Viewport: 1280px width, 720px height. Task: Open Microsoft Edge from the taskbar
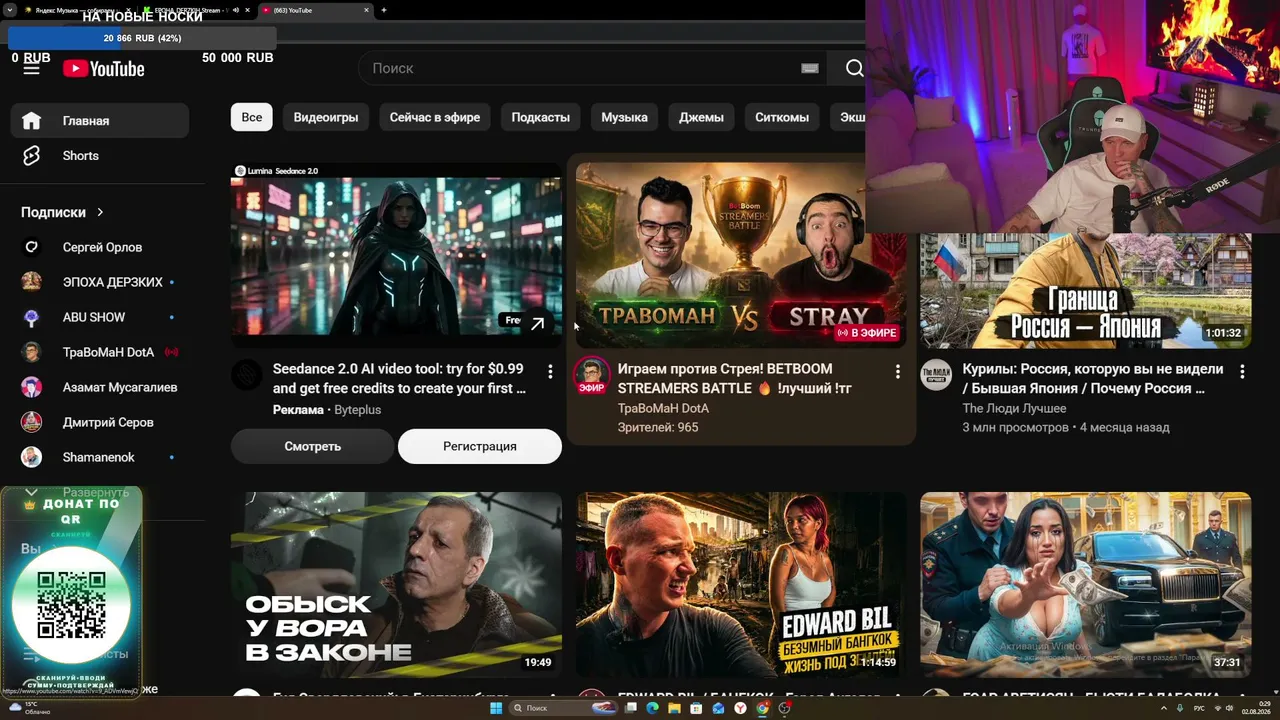(x=652, y=708)
